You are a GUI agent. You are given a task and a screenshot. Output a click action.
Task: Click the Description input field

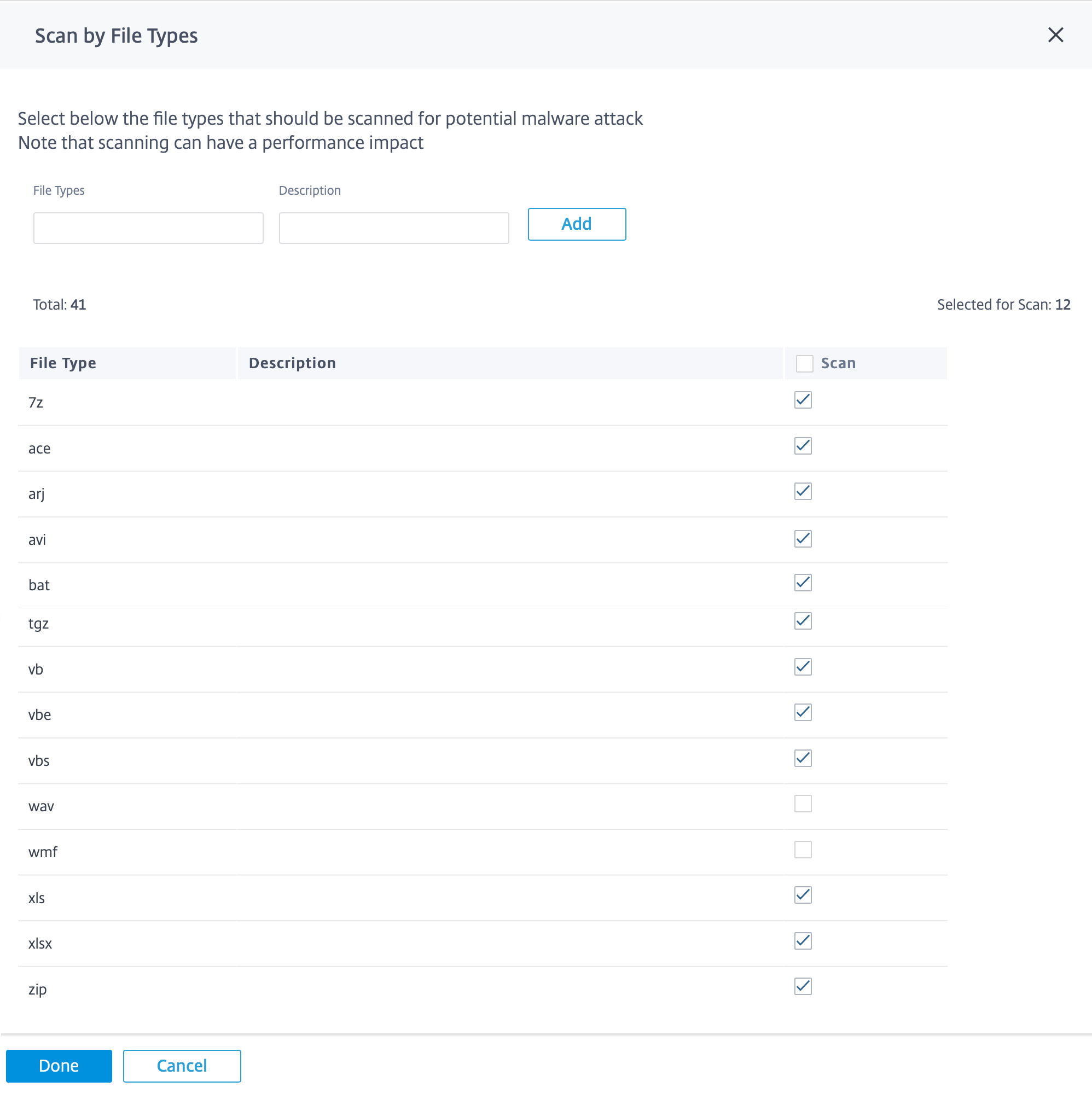click(394, 225)
